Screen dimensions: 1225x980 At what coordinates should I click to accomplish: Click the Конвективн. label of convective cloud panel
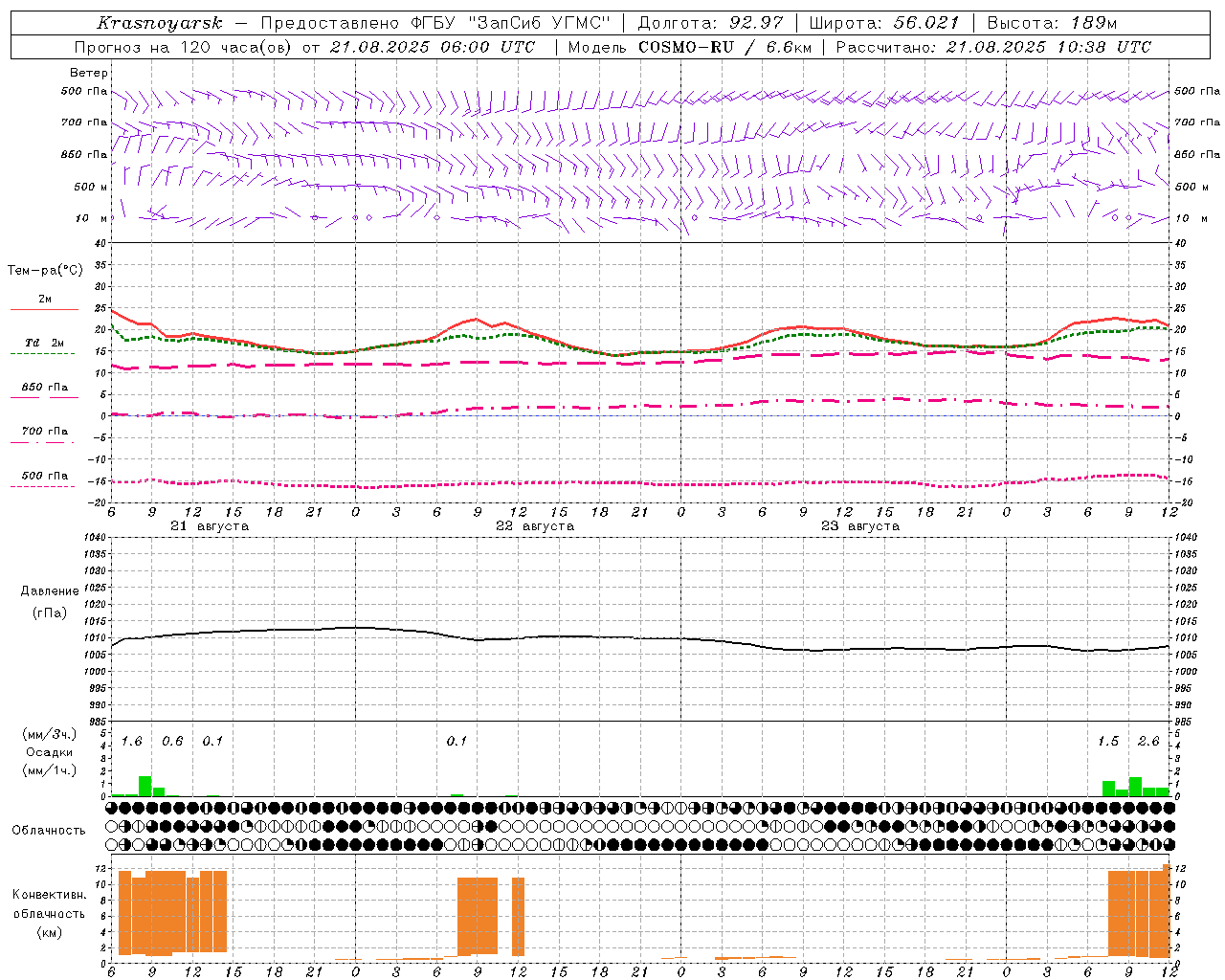[49, 895]
